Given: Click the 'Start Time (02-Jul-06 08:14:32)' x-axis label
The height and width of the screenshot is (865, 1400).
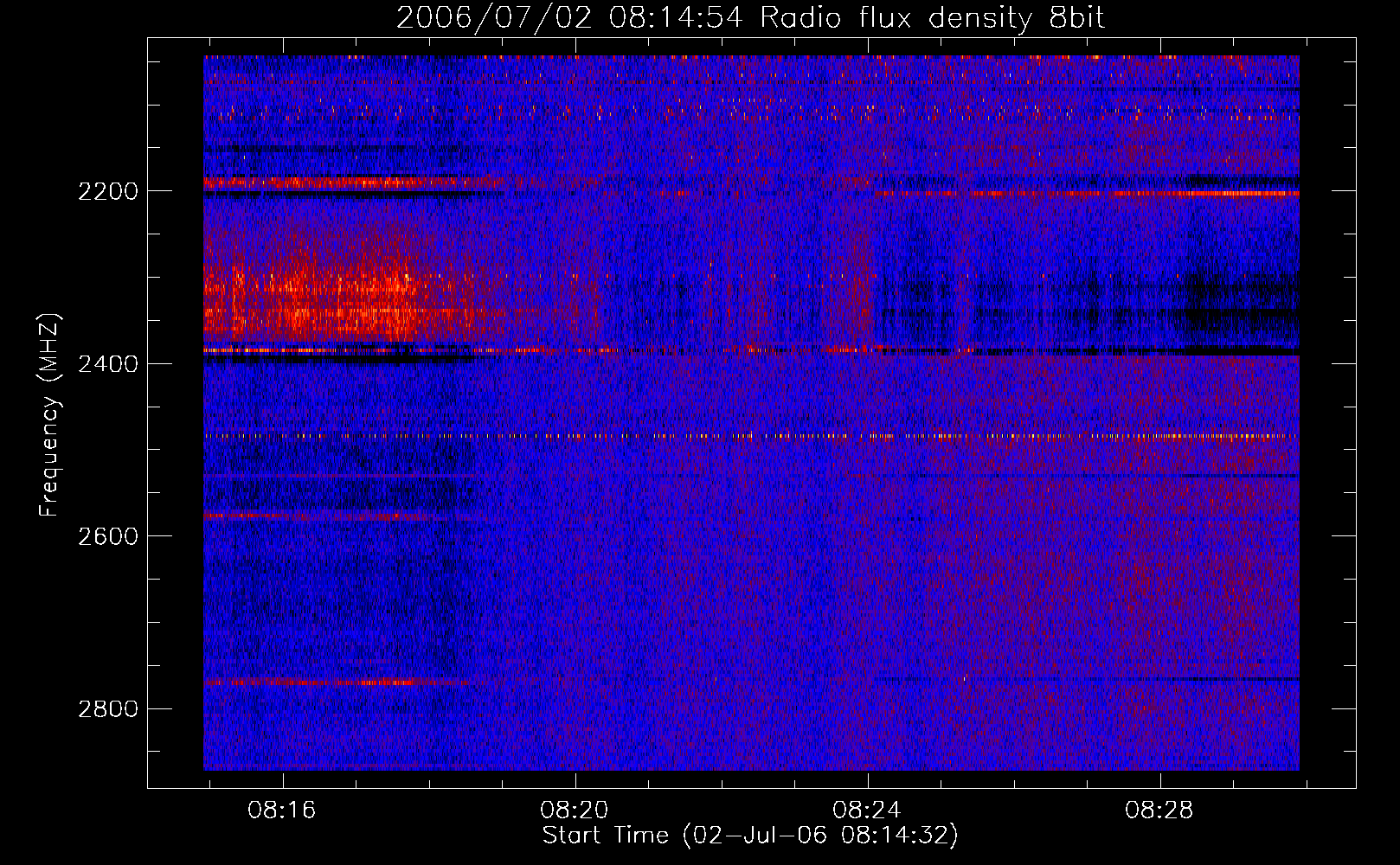Looking at the screenshot, I should [x=750, y=836].
